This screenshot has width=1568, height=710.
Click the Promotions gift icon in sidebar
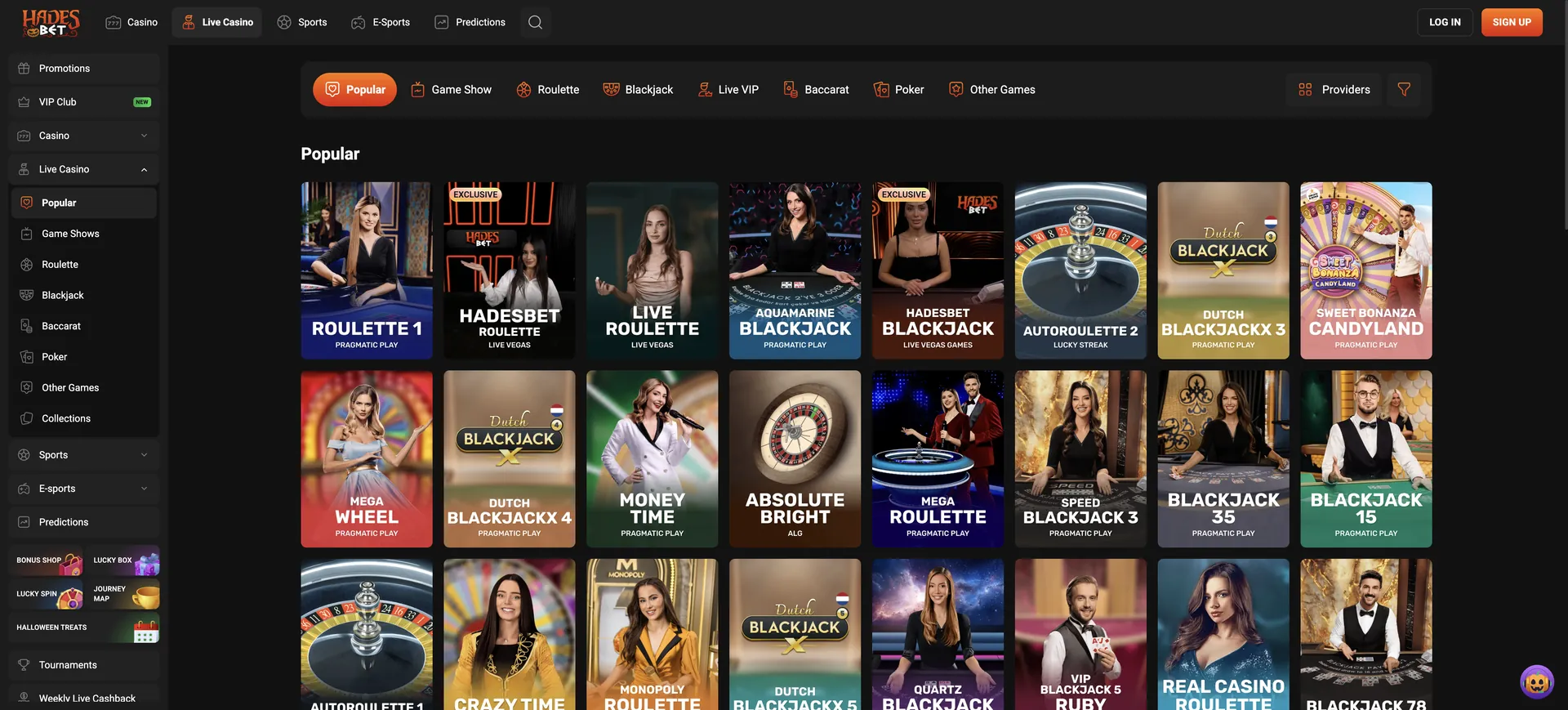pyautogui.click(x=24, y=68)
